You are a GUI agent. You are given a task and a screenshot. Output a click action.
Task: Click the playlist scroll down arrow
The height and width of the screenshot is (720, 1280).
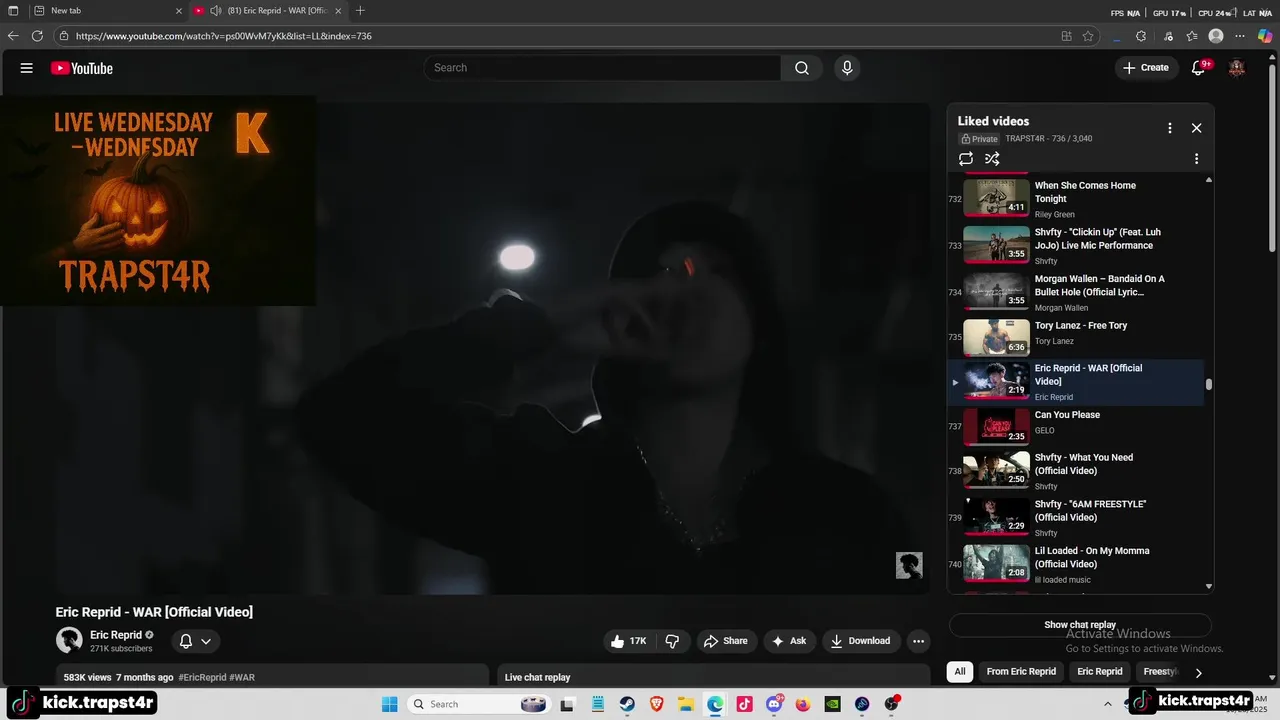click(1209, 587)
